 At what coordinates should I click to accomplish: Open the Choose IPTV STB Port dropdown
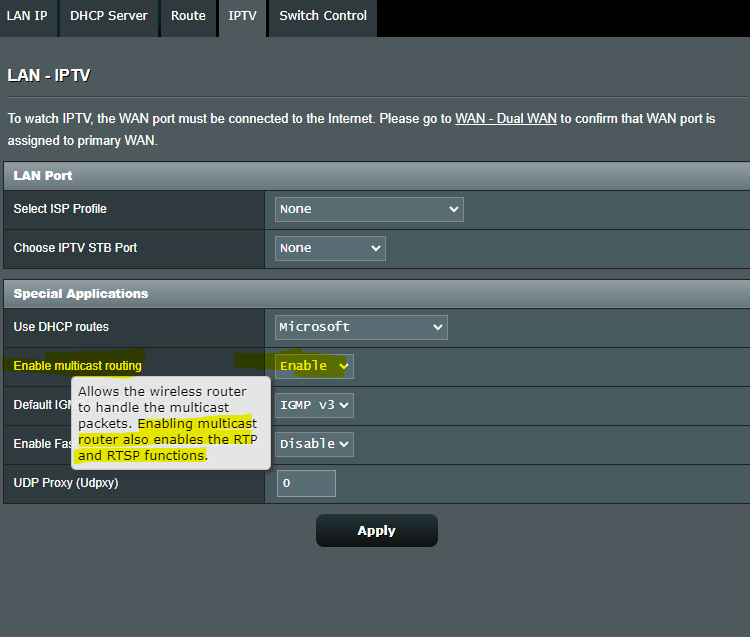(330, 248)
